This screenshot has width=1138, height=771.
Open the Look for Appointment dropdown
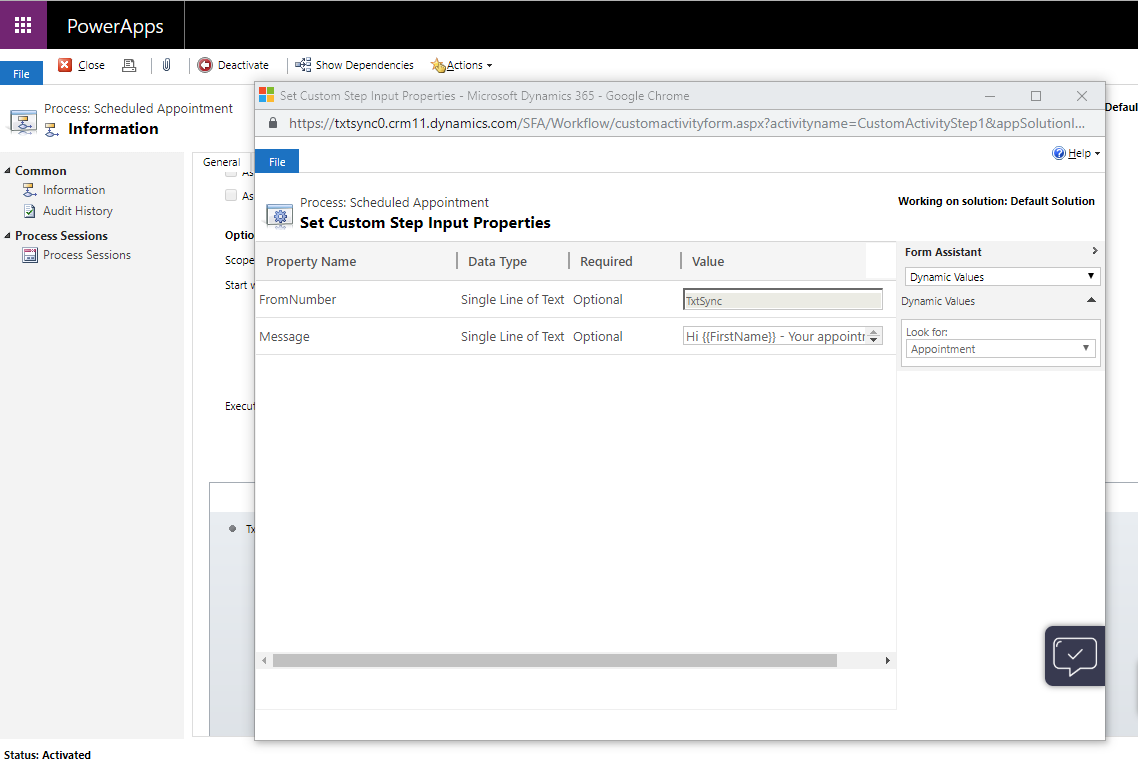tap(1001, 349)
